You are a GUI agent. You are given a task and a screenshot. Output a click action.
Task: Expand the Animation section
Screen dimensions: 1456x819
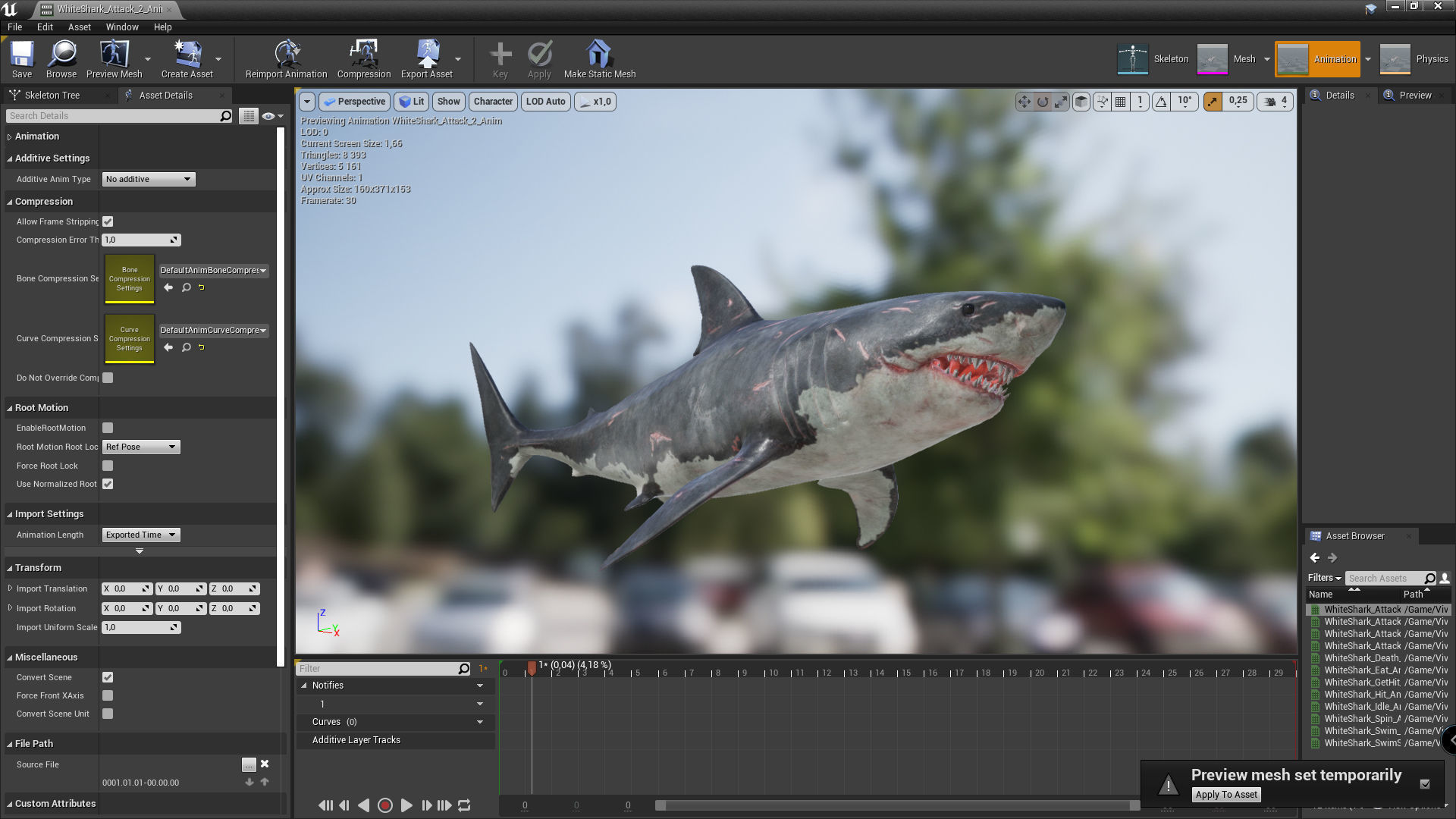click(10, 136)
